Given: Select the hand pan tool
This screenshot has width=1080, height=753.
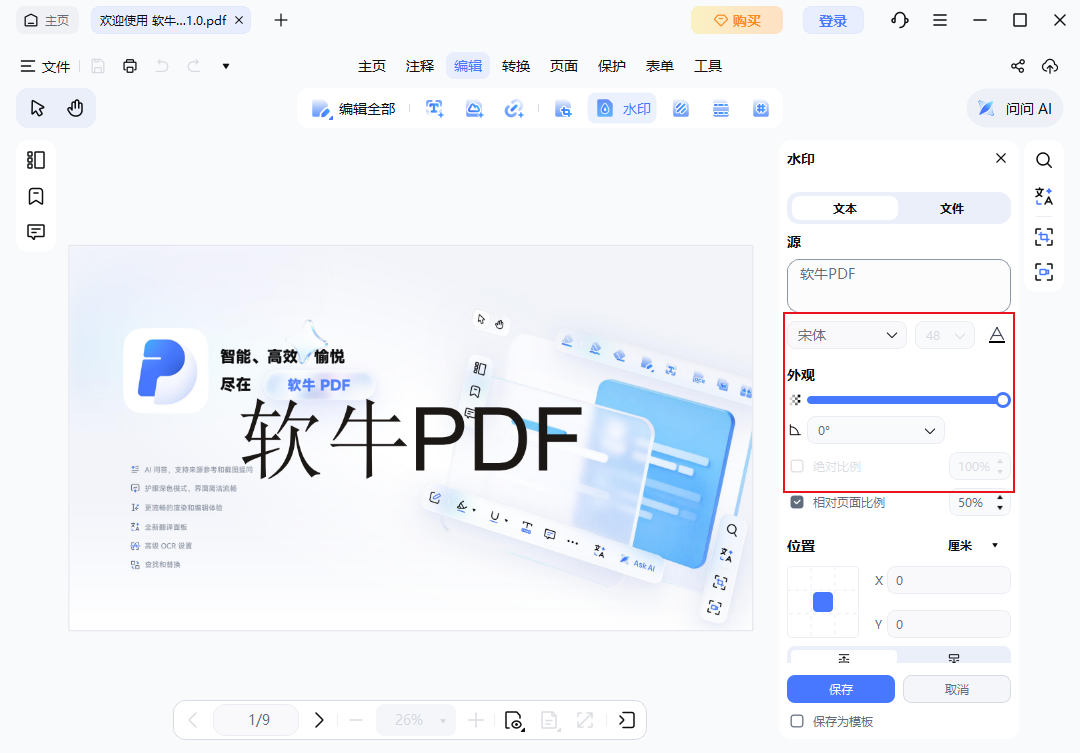Looking at the screenshot, I should coord(75,108).
